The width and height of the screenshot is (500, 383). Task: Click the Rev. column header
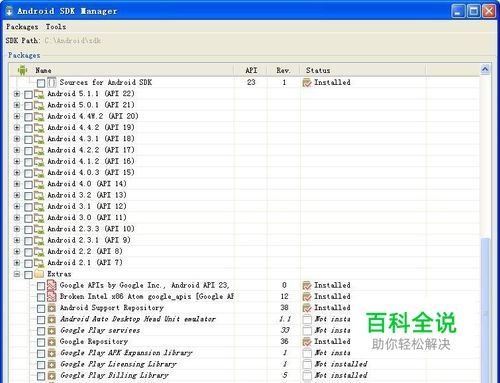[283, 70]
